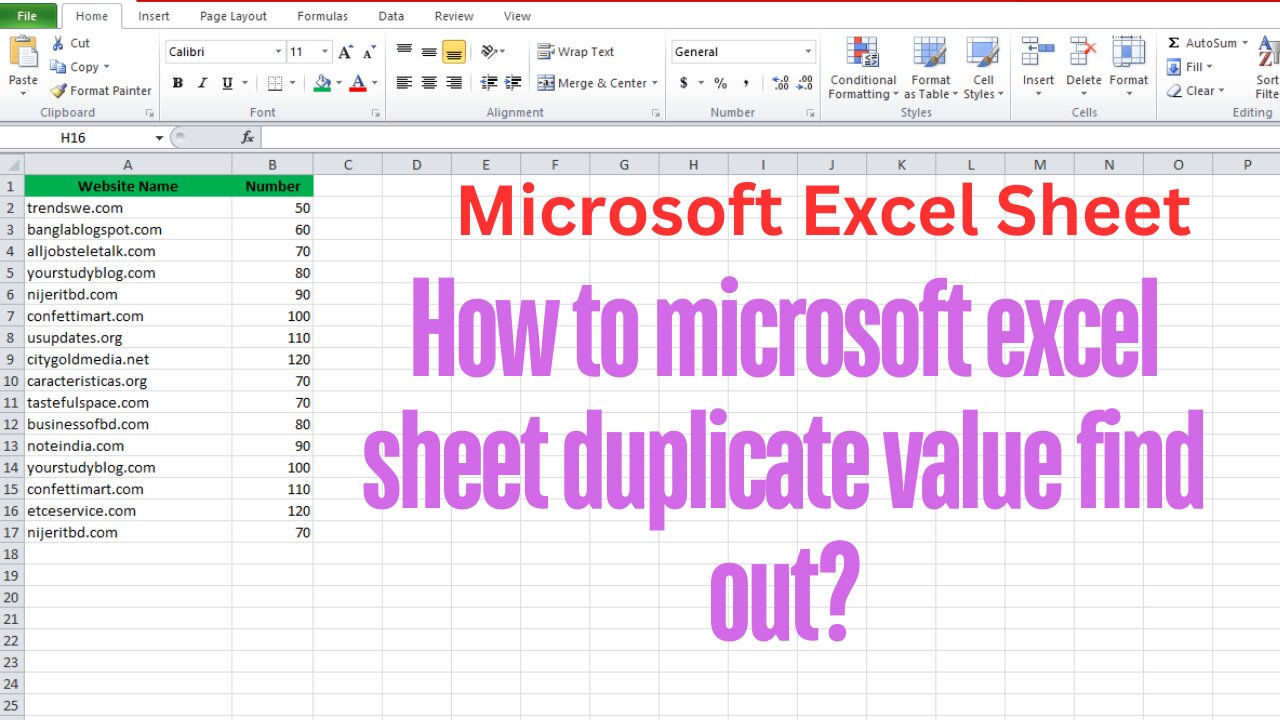The image size is (1280, 720).
Task: Open Cell Styles gallery
Action: pyautogui.click(x=983, y=68)
